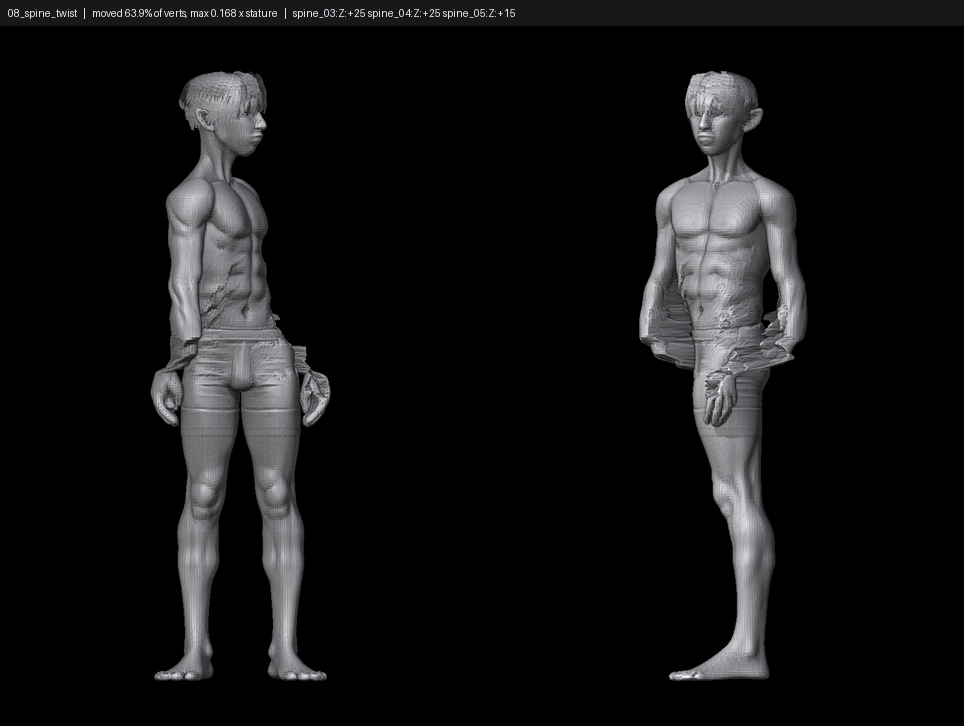Select the right figure with both feet overlapping

tap(722, 376)
